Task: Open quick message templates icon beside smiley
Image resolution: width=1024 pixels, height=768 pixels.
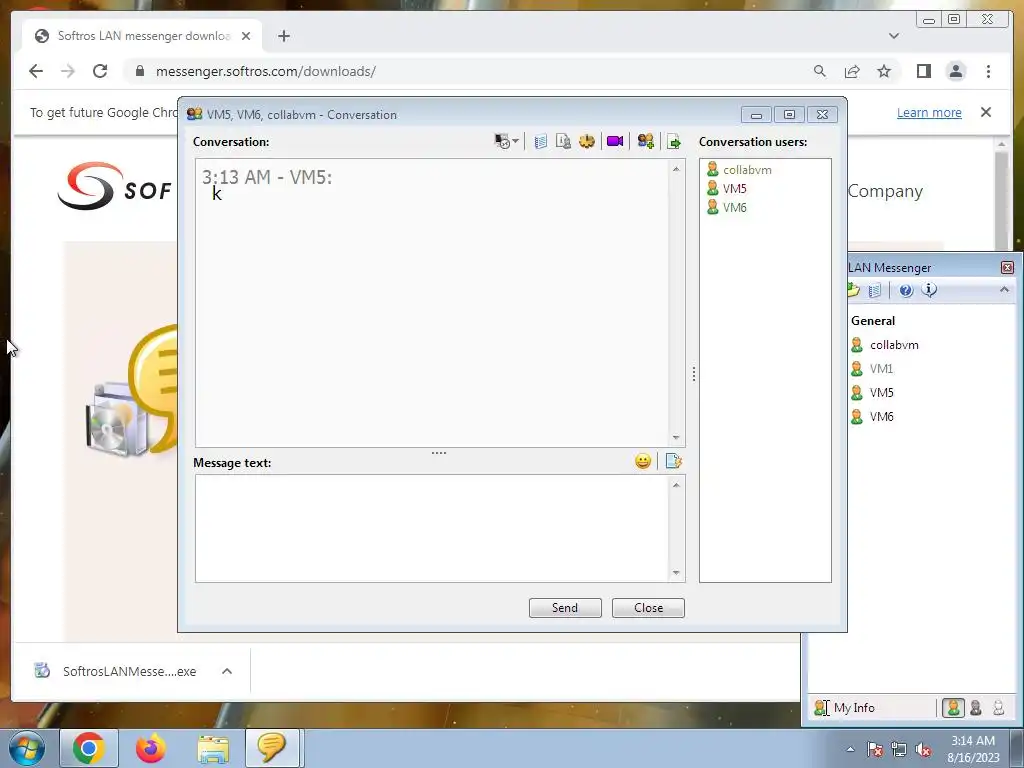Action: tap(673, 461)
